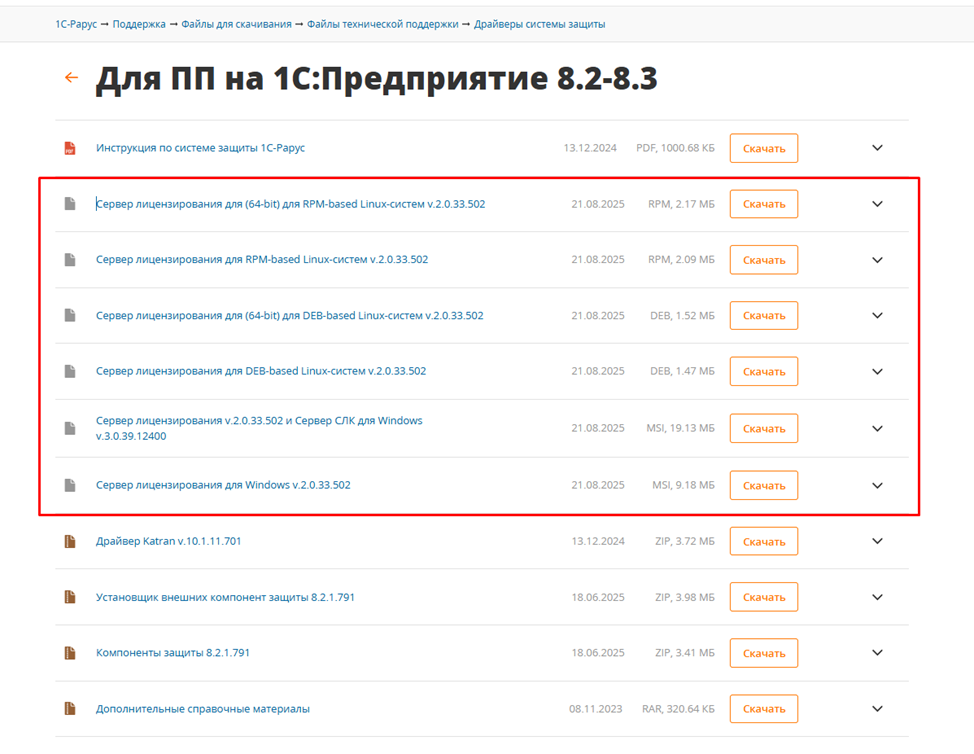
Task: Click the size text PDF, 1000.68 КБ
Action: [x=675, y=148]
